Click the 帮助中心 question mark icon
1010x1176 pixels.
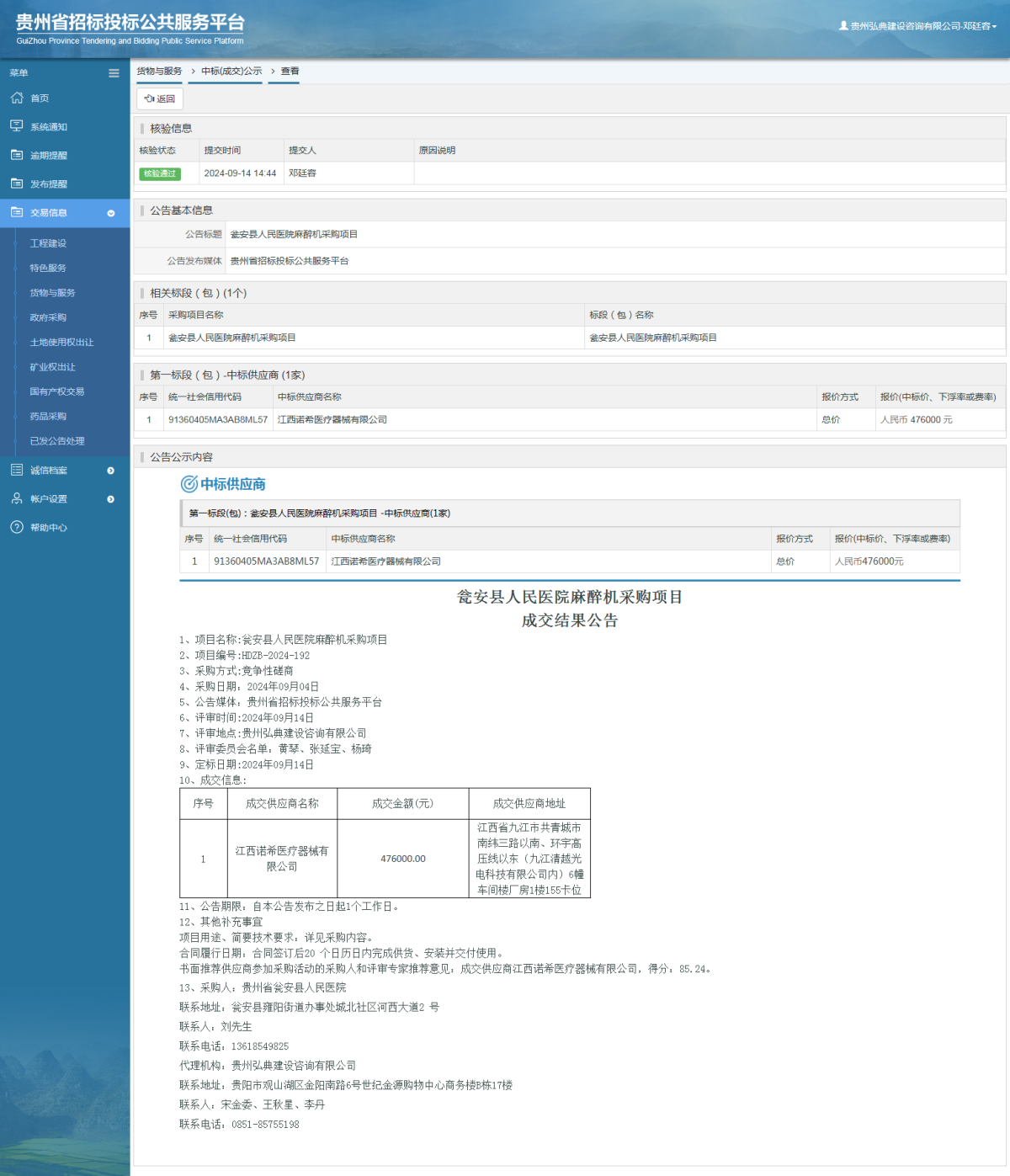pyautogui.click(x=17, y=527)
